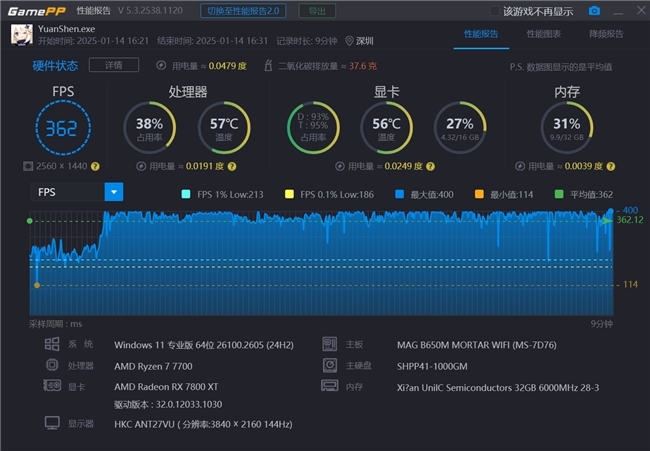Screen dimensions: 650x451
Task: Click the graphics card (显卡) icon
Action: click(x=52, y=386)
